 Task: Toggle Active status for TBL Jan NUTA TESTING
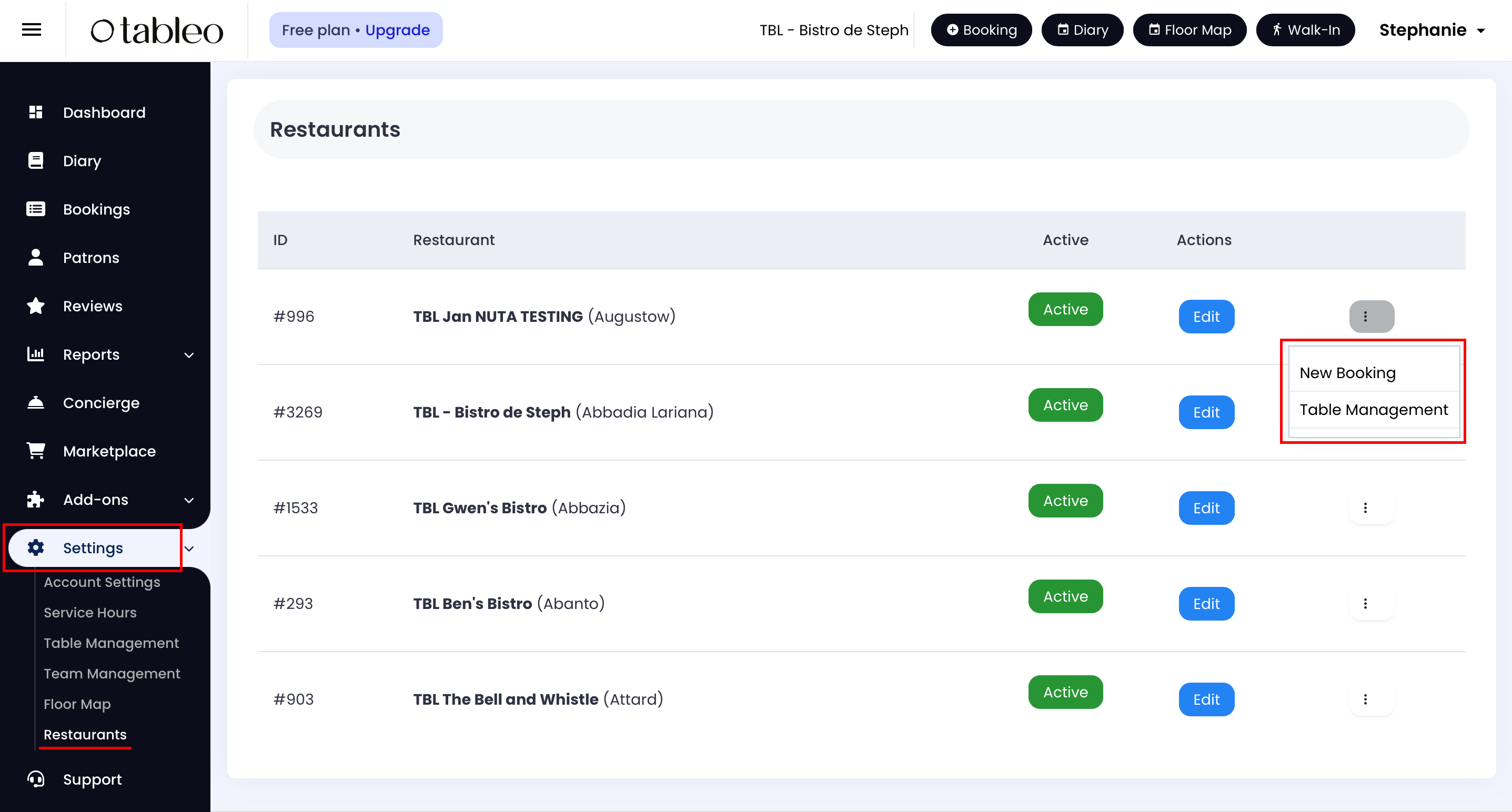coord(1065,309)
